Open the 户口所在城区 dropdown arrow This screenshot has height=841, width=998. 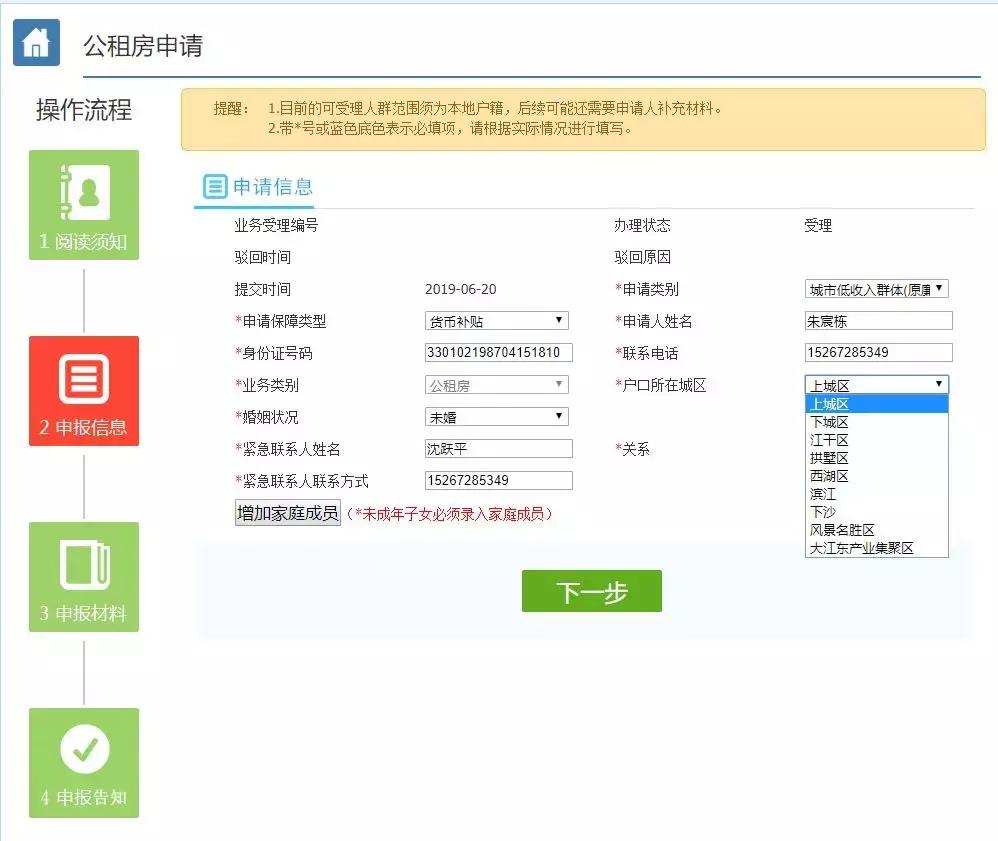[x=940, y=383]
